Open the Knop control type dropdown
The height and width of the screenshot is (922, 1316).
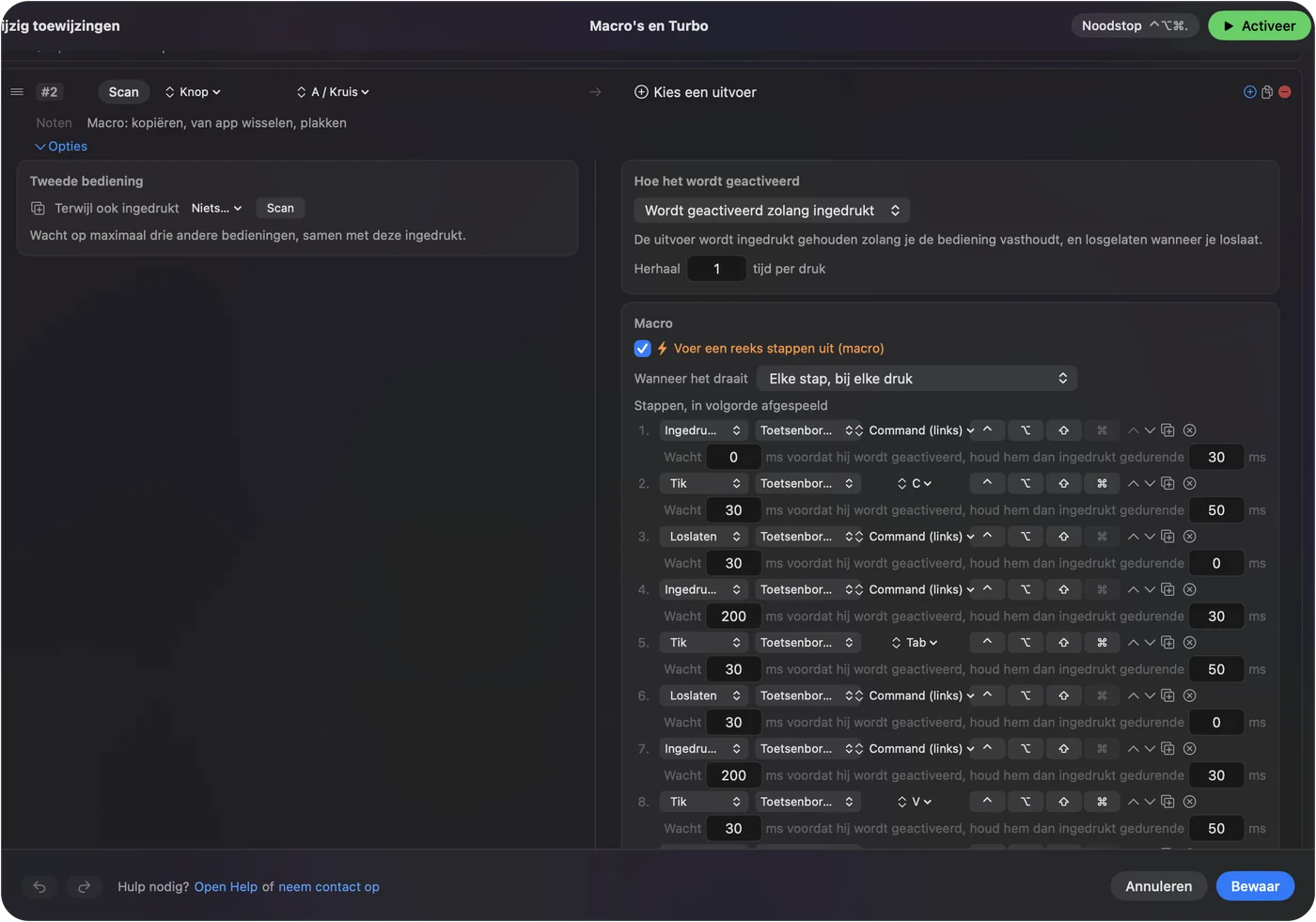[193, 92]
